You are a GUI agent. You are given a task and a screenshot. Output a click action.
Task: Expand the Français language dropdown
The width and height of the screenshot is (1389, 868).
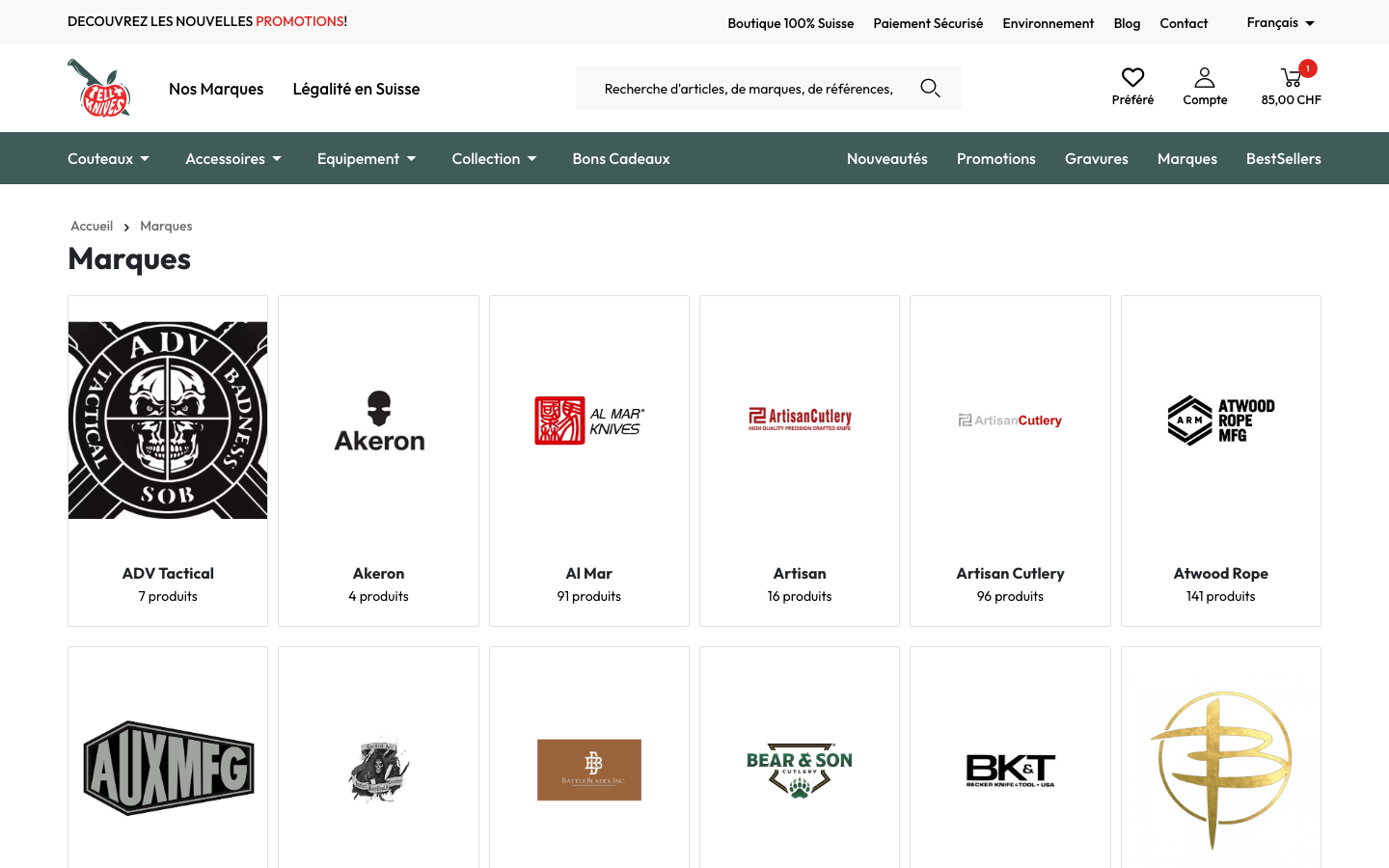tap(1280, 22)
